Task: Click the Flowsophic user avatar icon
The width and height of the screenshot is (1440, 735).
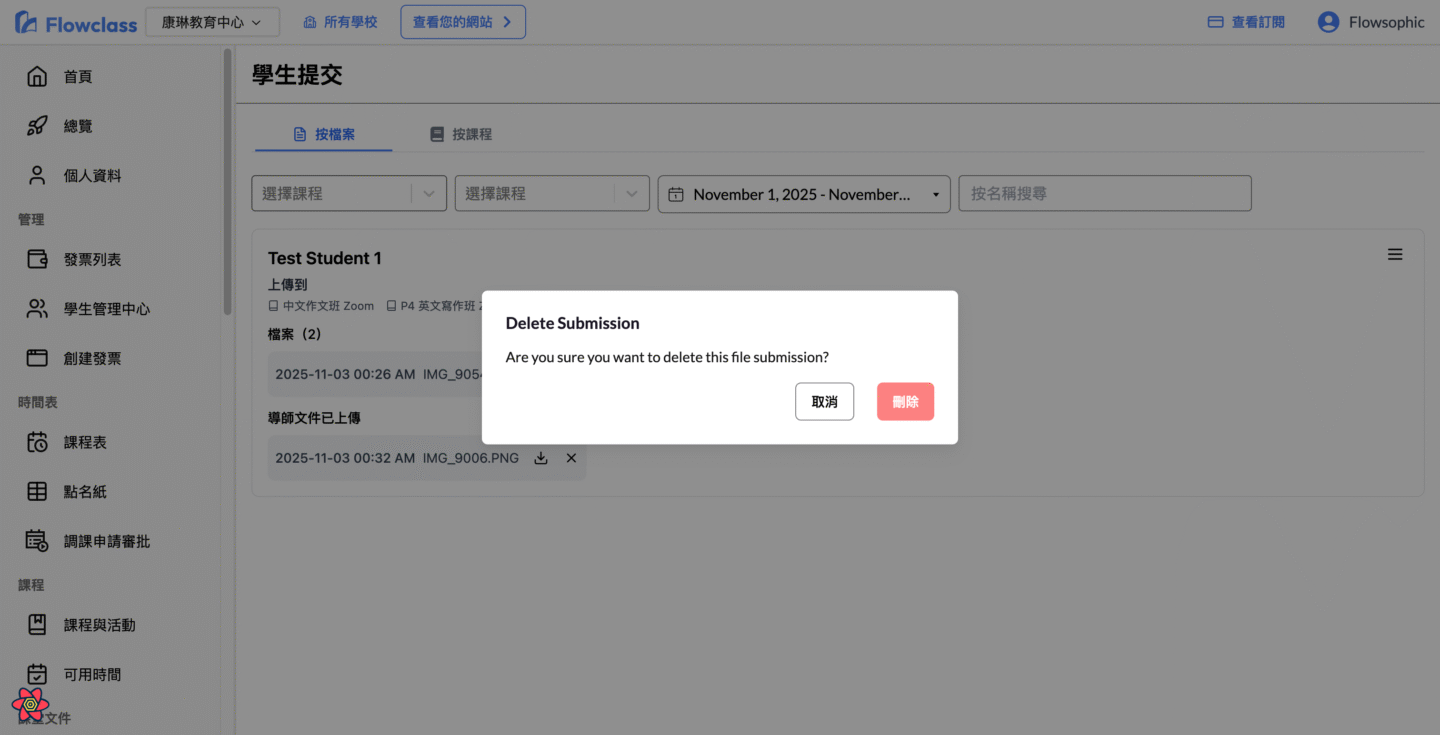Action: 1328,22
